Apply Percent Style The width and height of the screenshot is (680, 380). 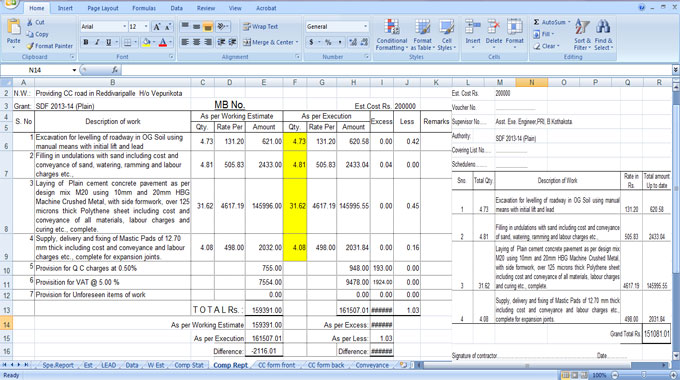click(x=328, y=42)
